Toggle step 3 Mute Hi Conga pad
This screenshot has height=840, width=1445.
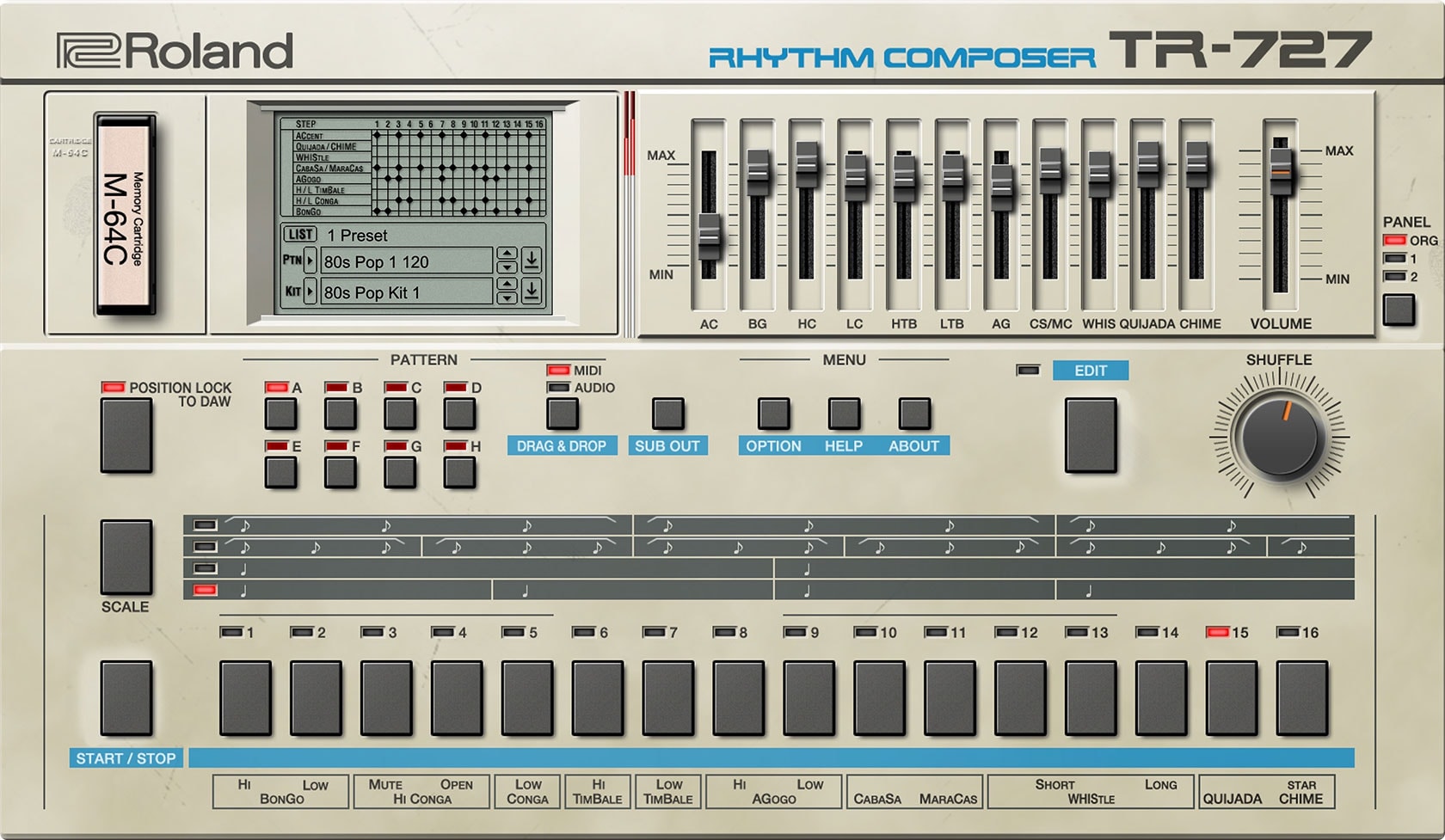pyautogui.click(x=386, y=698)
